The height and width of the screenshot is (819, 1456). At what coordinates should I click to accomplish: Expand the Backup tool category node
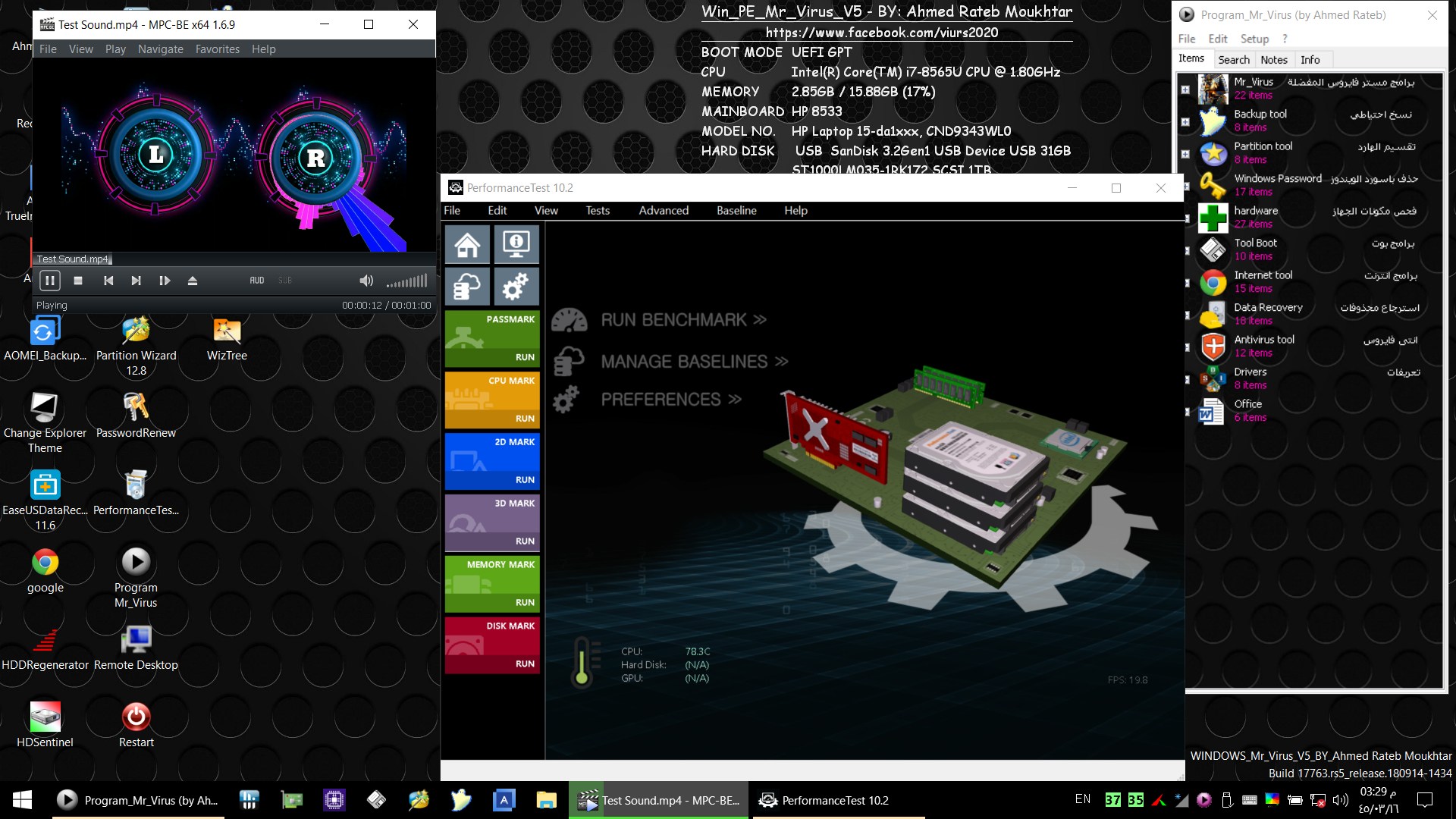[1185, 122]
